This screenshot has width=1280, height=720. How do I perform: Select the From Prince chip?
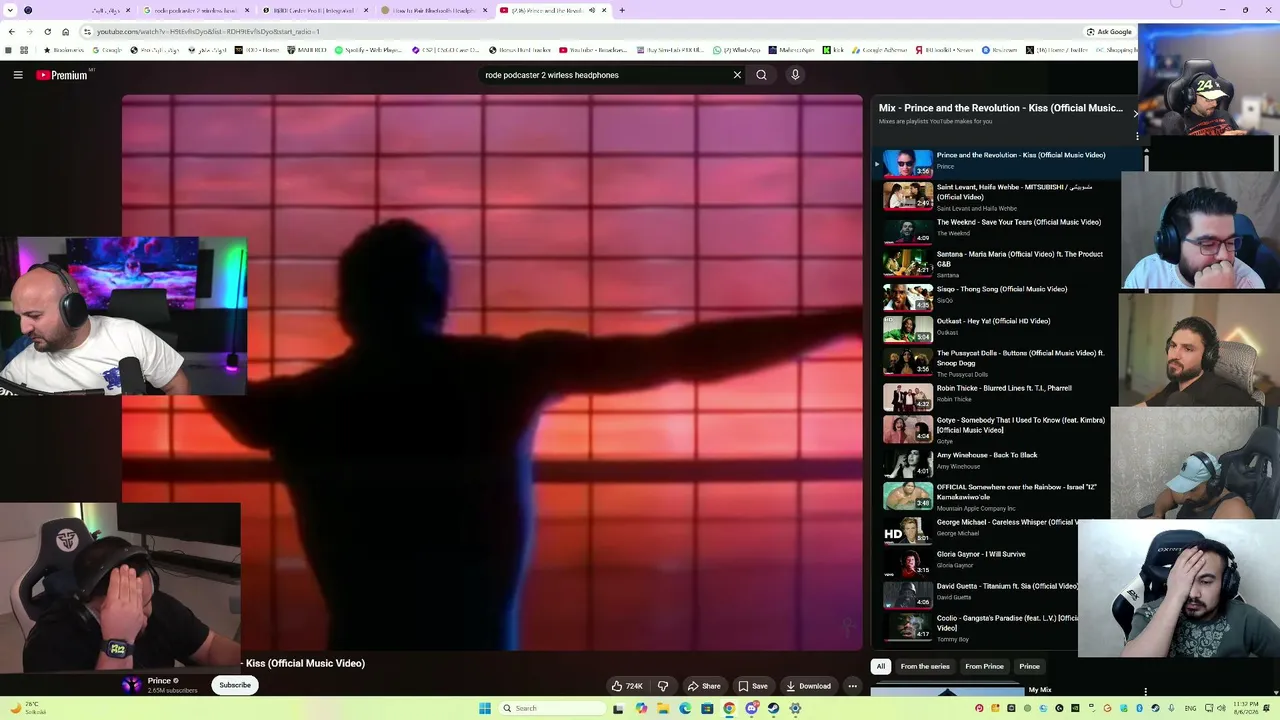click(x=984, y=666)
